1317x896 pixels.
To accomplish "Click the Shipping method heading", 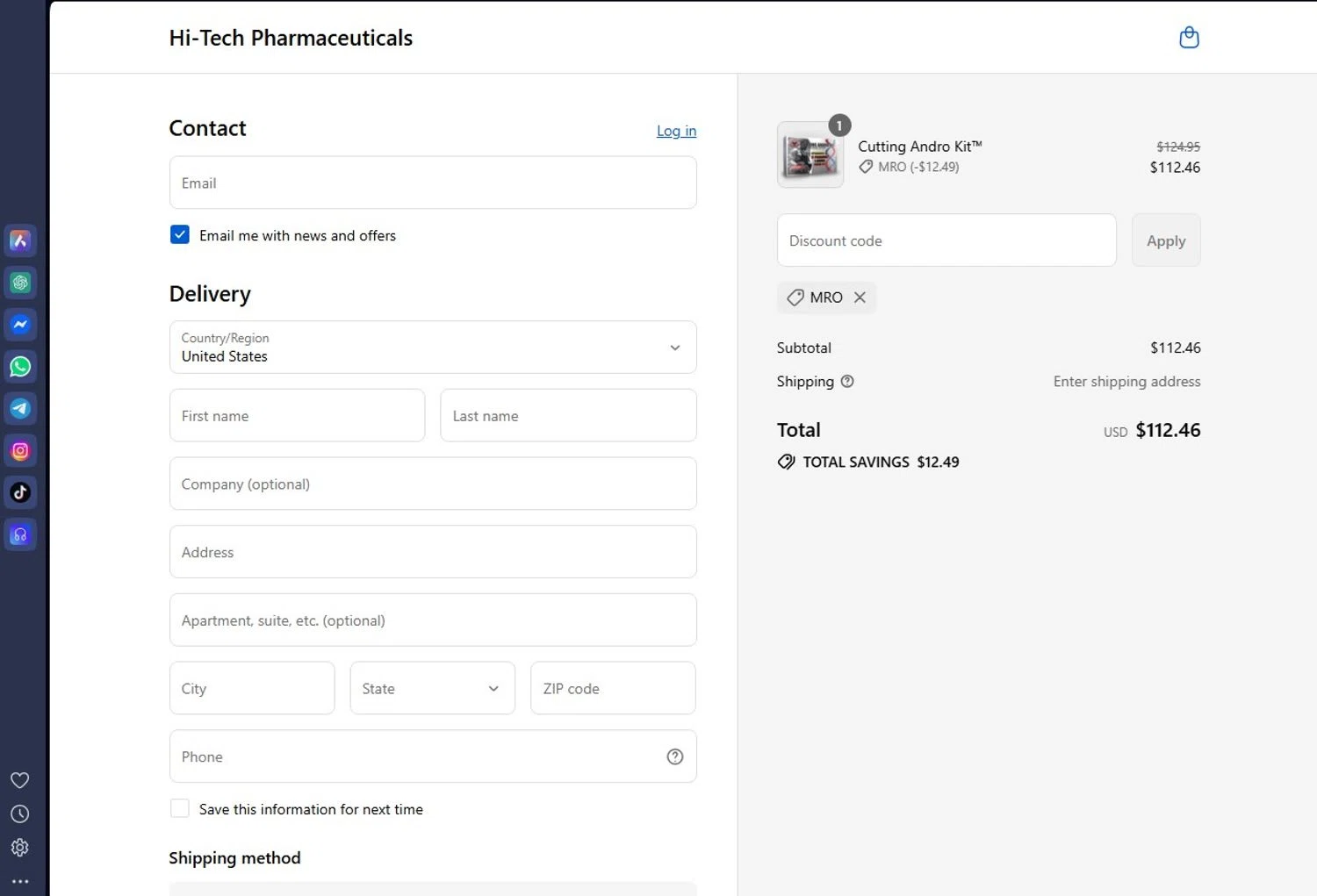I will (x=234, y=858).
